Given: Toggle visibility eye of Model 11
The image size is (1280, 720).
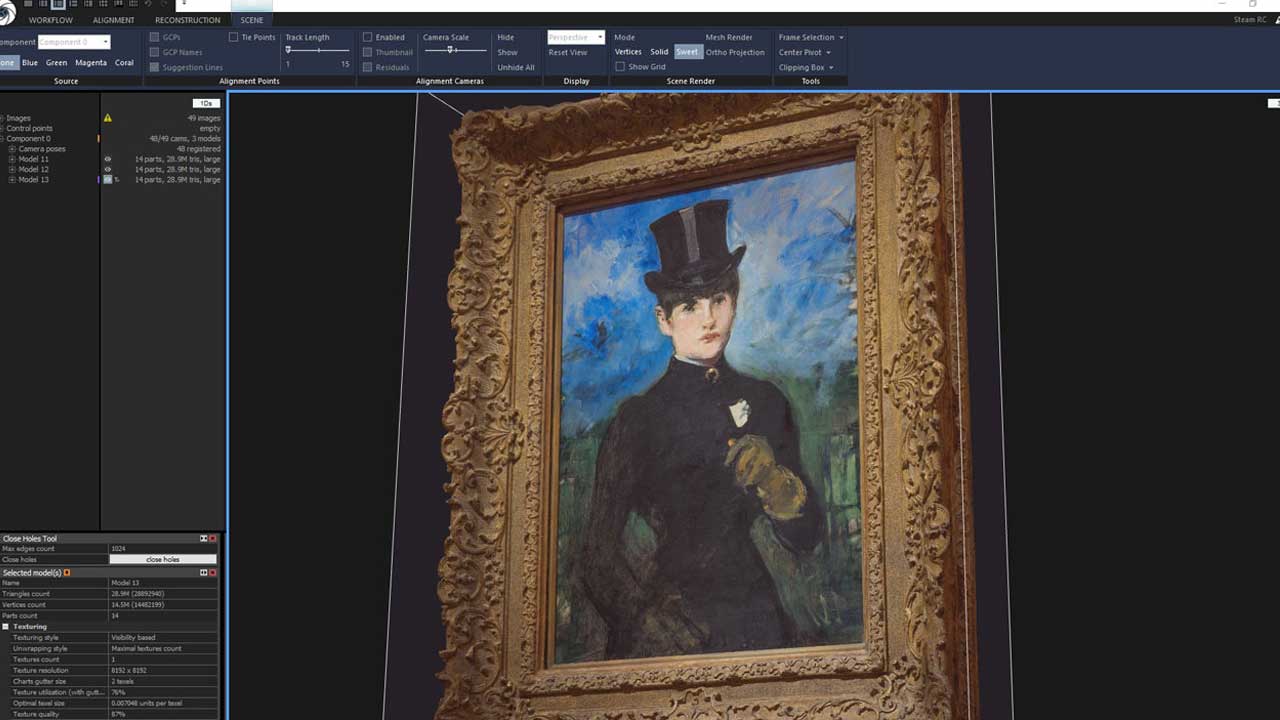Looking at the screenshot, I should click(108, 159).
